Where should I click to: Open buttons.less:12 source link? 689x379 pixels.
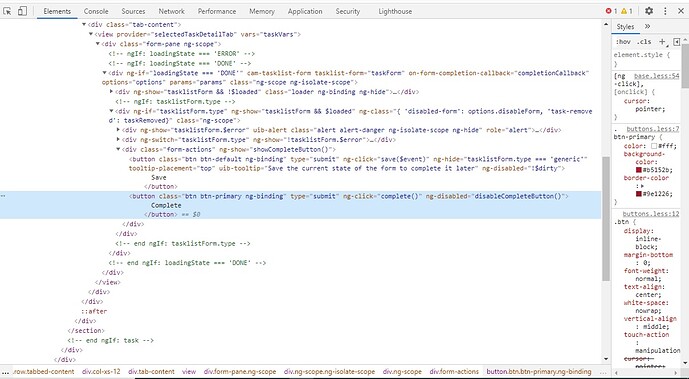[x=650, y=214]
